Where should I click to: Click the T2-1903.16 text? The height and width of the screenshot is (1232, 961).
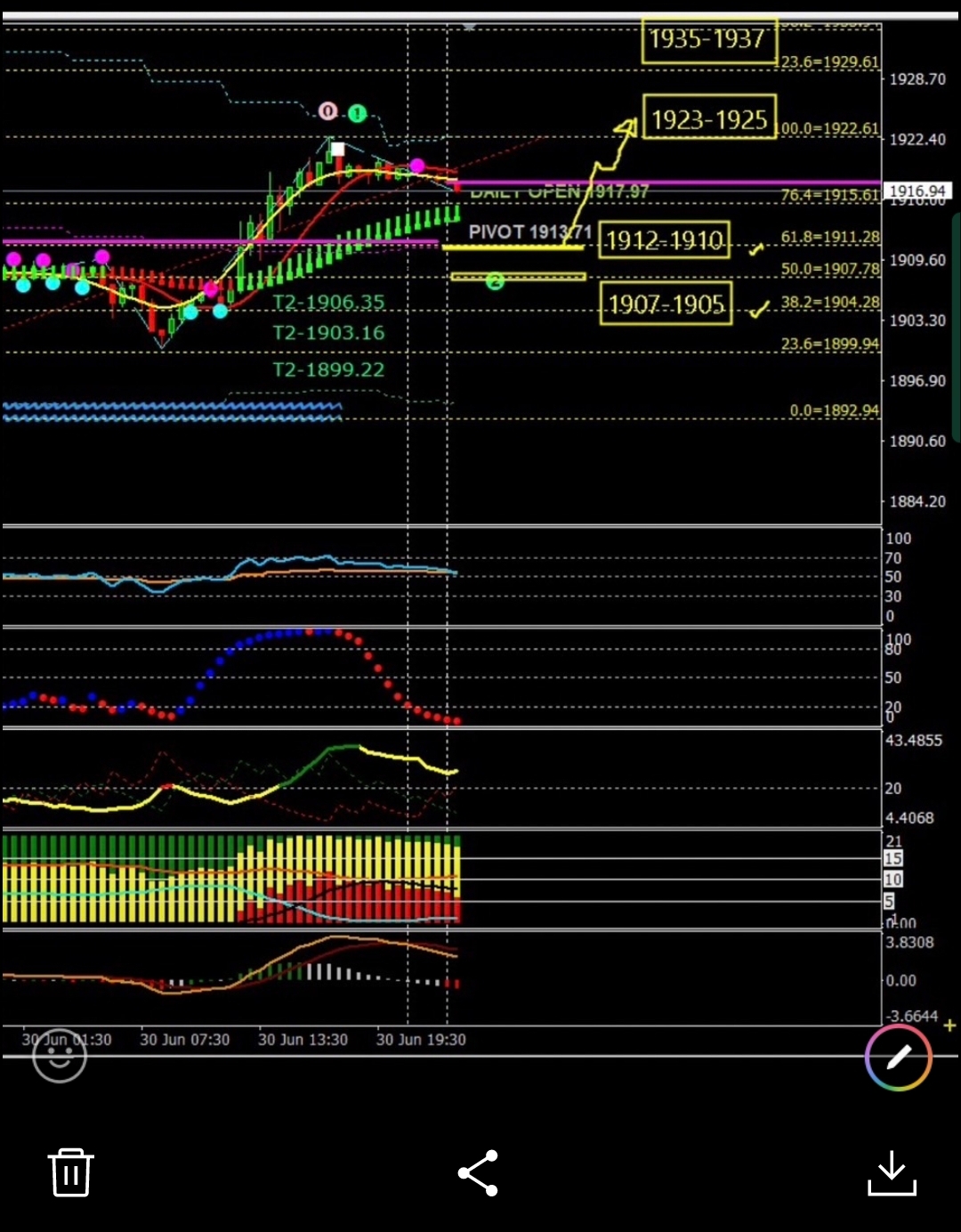point(328,333)
